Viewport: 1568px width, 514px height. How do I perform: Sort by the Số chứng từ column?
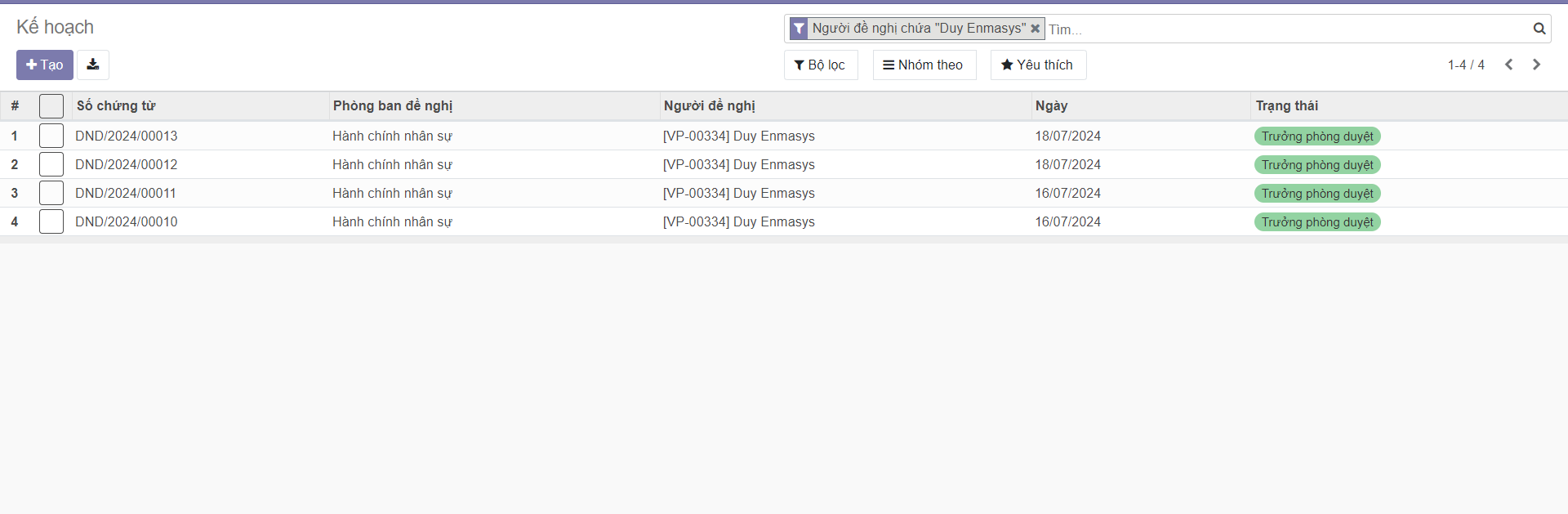click(x=116, y=105)
